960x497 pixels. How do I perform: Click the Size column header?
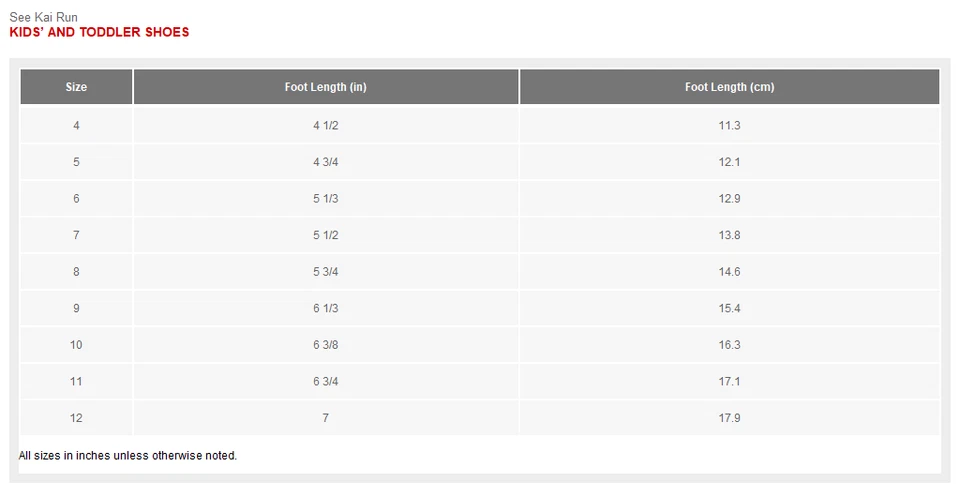pyautogui.click(x=76, y=87)
